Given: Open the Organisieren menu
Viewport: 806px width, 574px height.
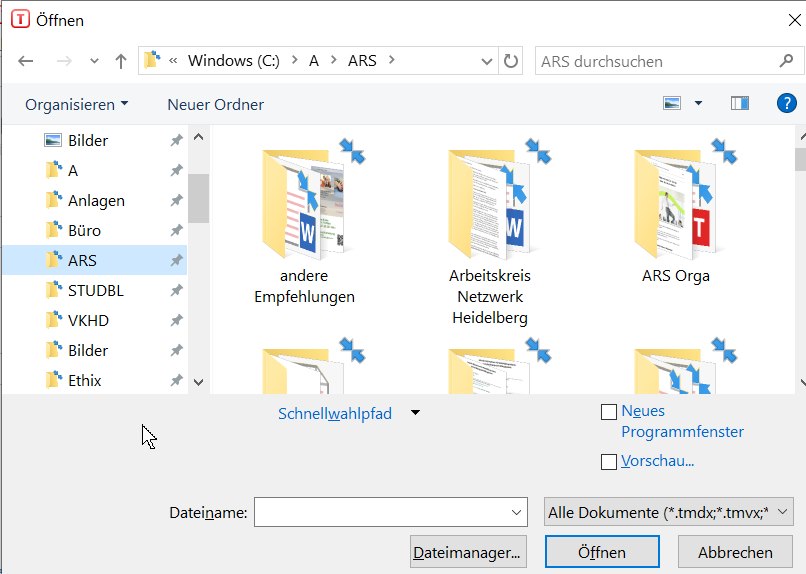Looking at the screenshot, I should tap(77, 104).
